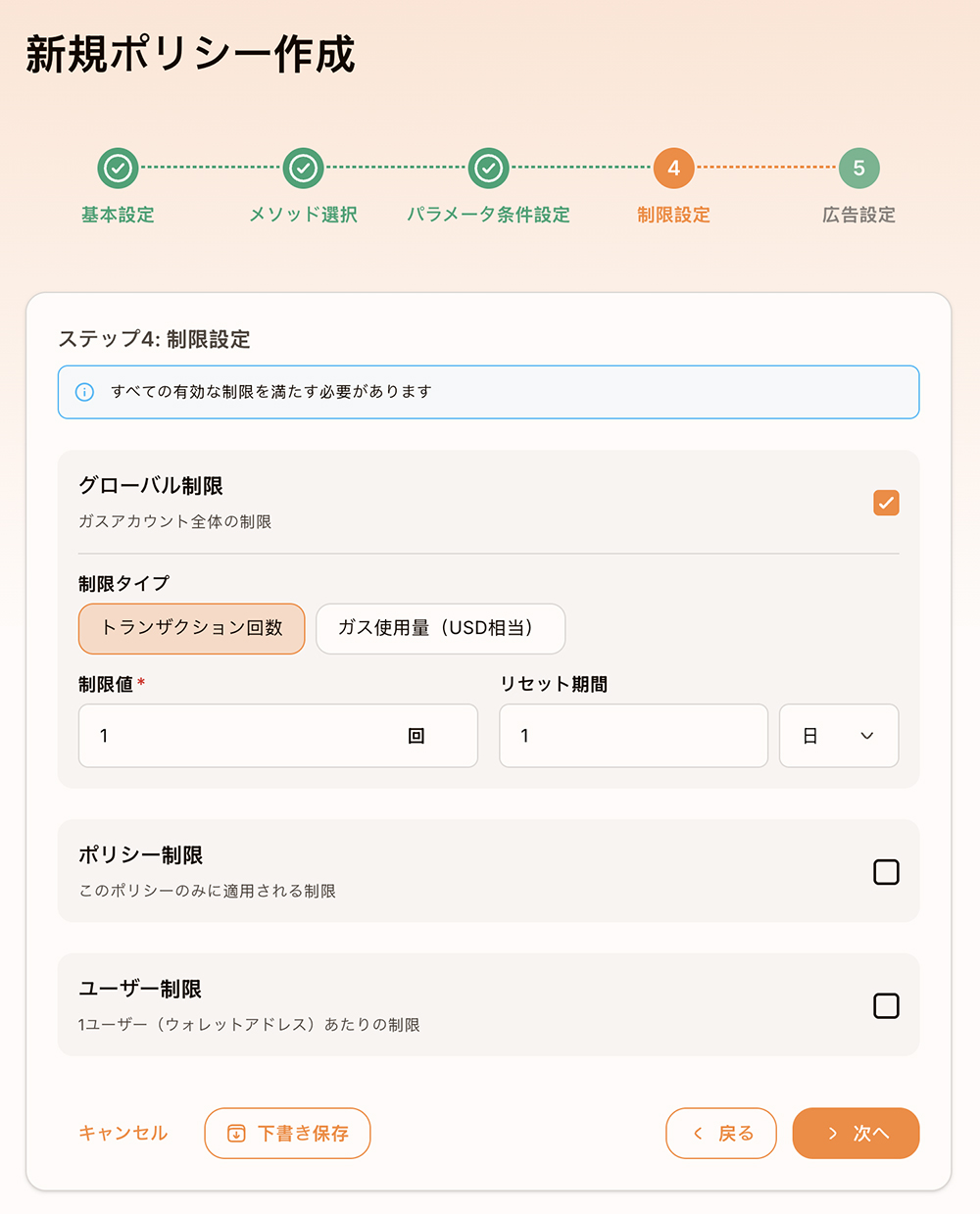
Task: Click the save icon in 下書き保存
Action: click(x=236, y=1134)
